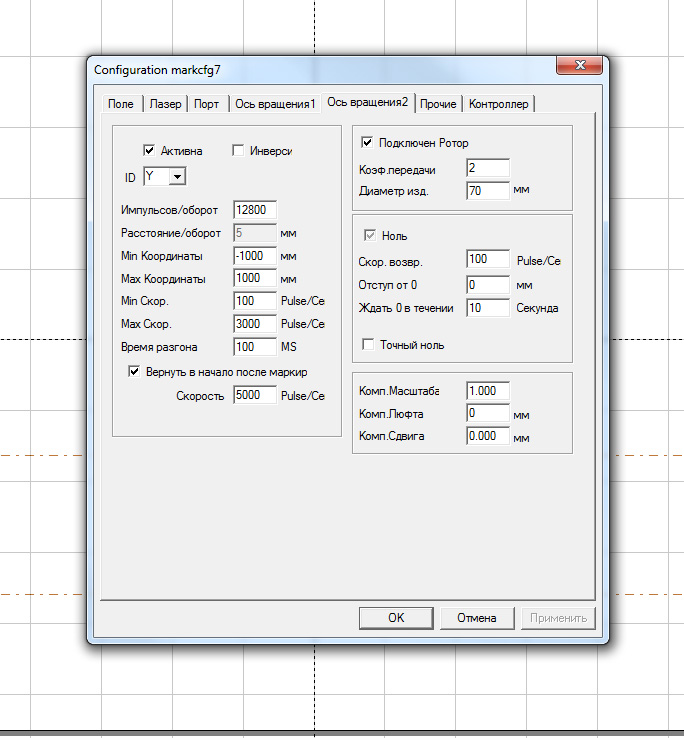684x738 pixels.
Task: Toggle the Активна checkbox
Action: 150,151
